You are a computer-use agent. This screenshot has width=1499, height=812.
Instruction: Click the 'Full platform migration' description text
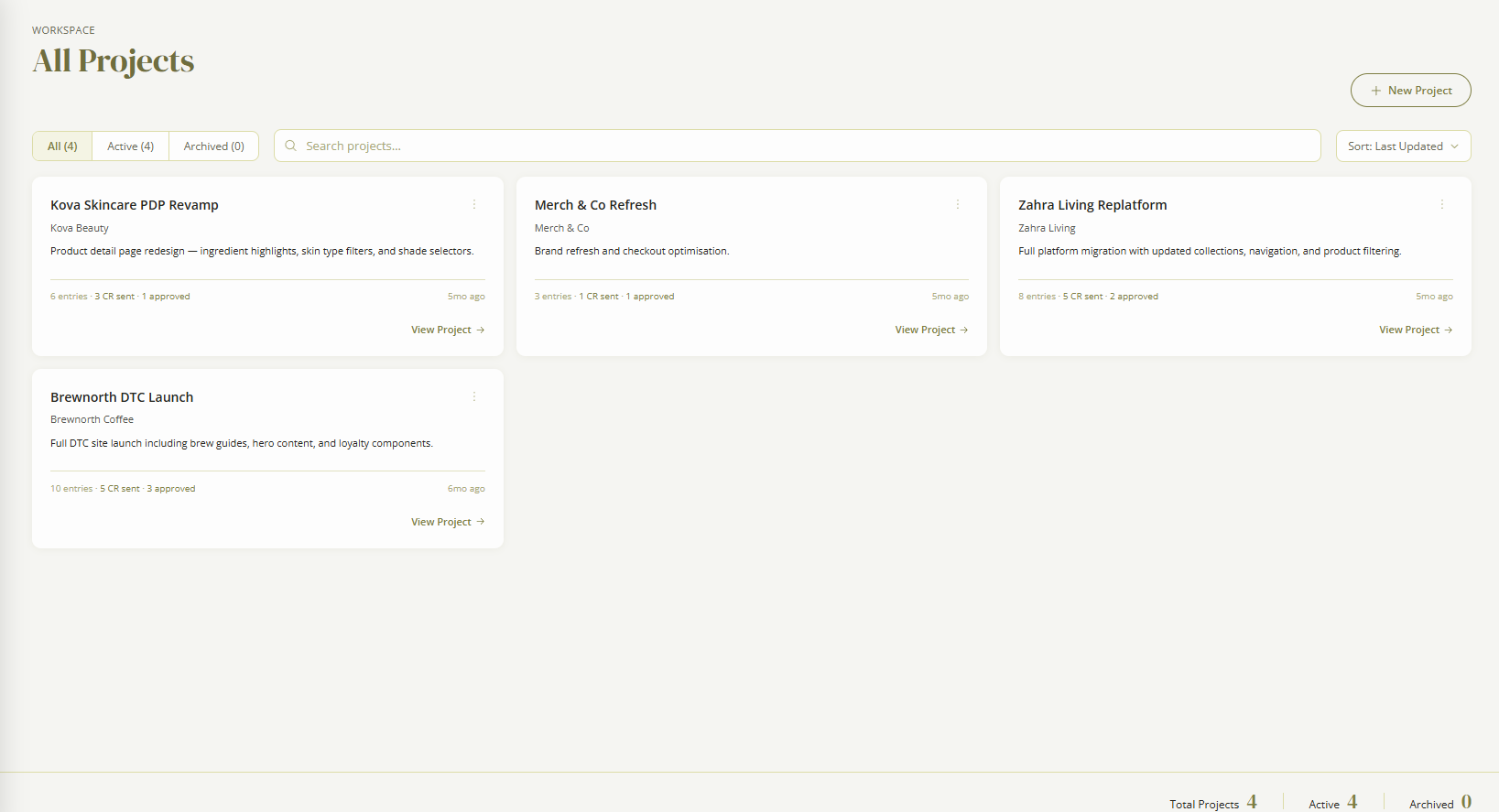[1210, 251]
